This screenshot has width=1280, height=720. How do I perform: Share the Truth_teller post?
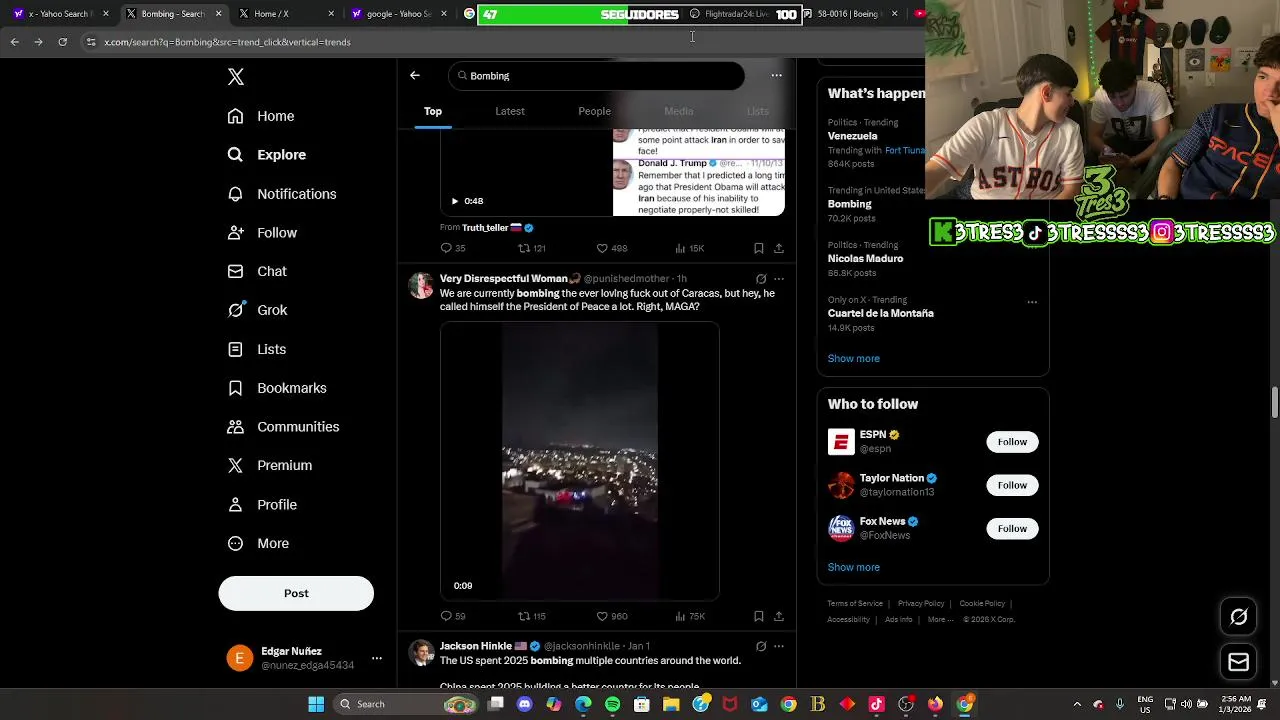(779, 248)
